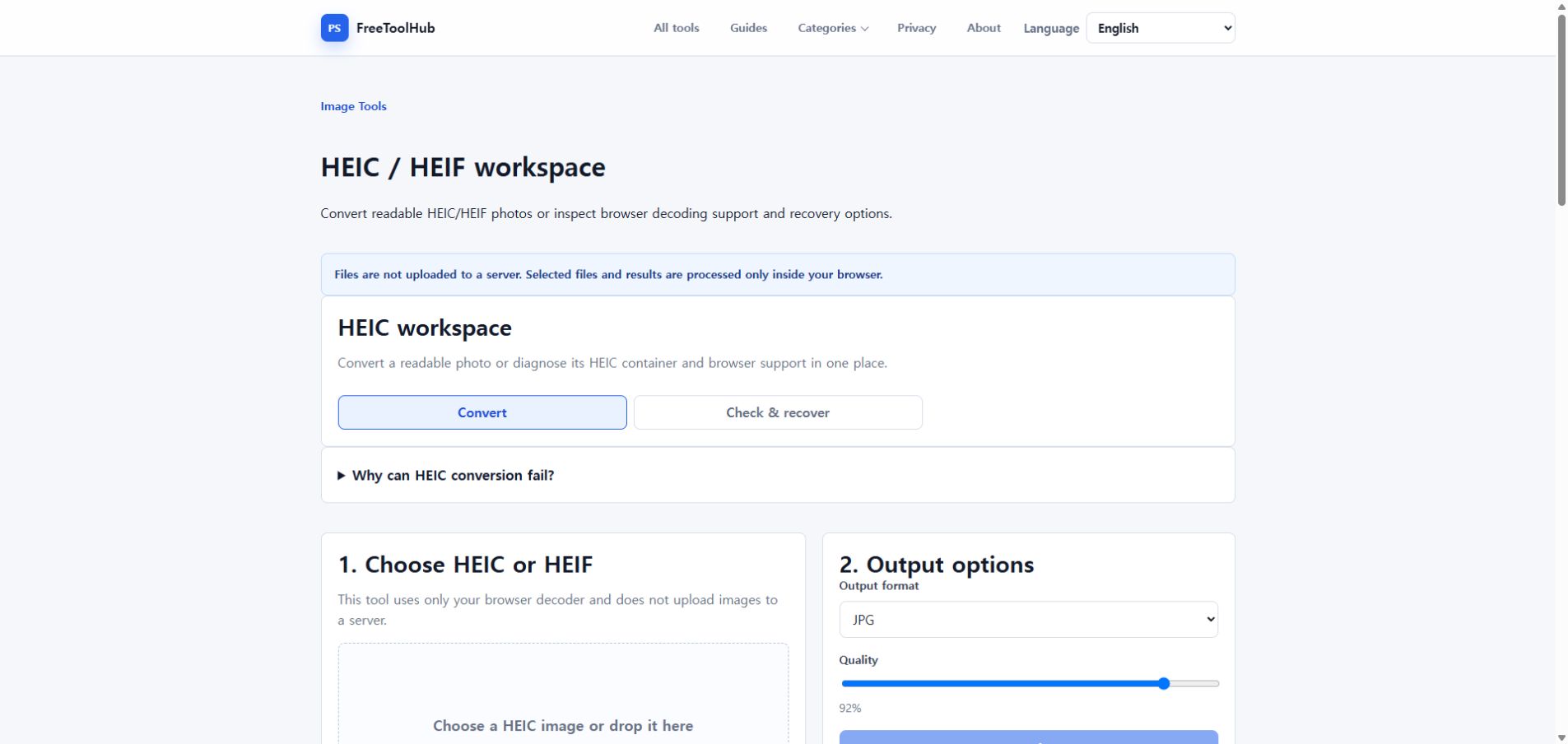Switch to Check & recover mode

click(x=778, y=412)
